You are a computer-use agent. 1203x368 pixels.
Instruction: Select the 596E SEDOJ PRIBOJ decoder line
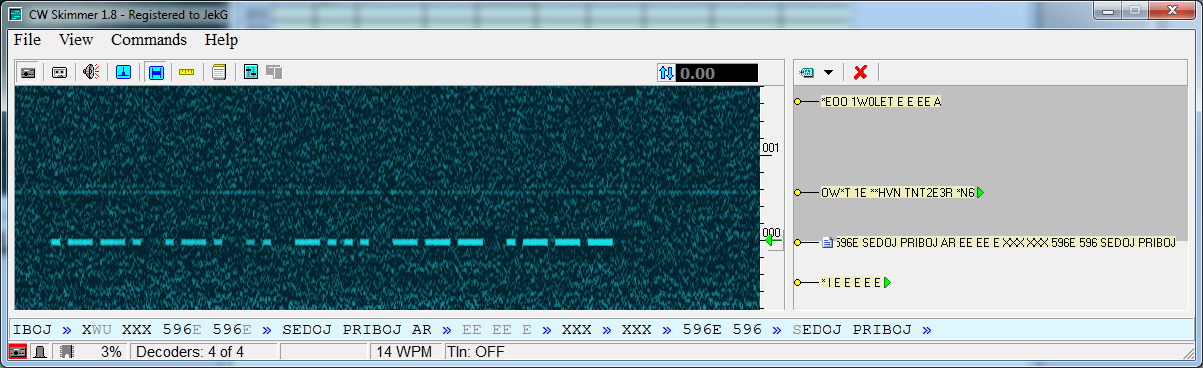pos(1005,242)
